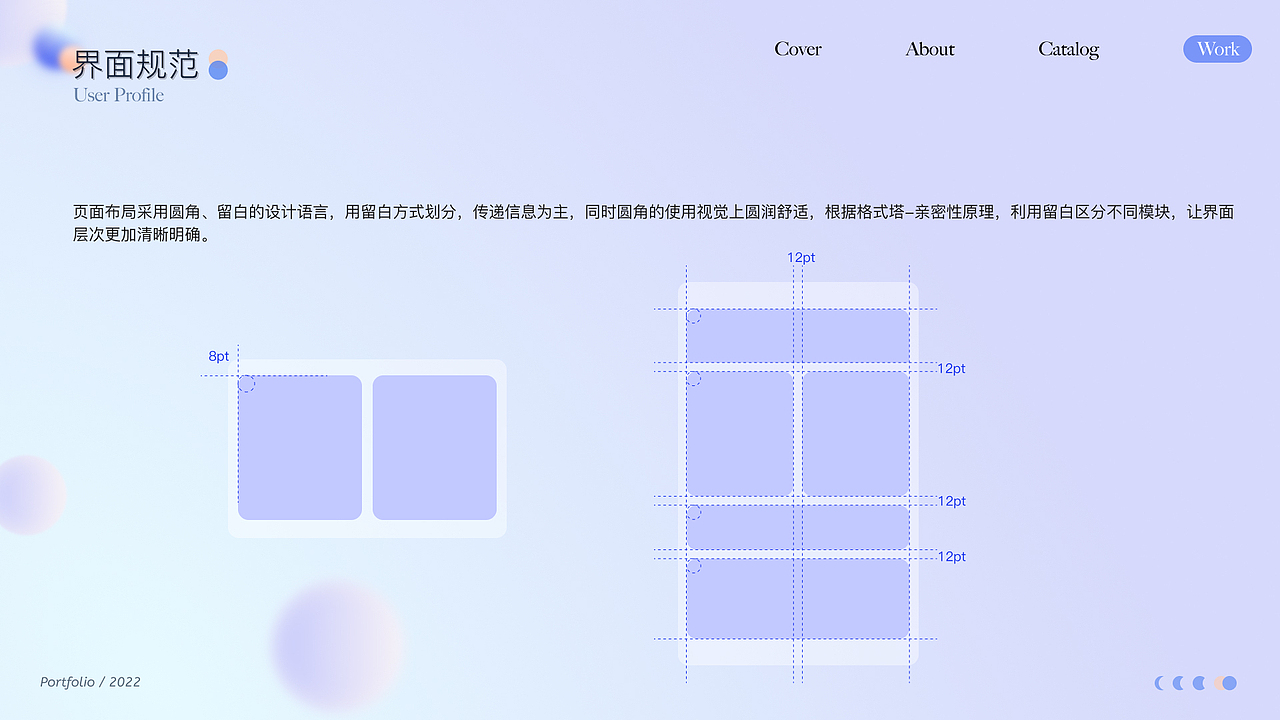Click the User Profile subtitle text
Viewport: 1280px width, 720px height.
point(117,95)
